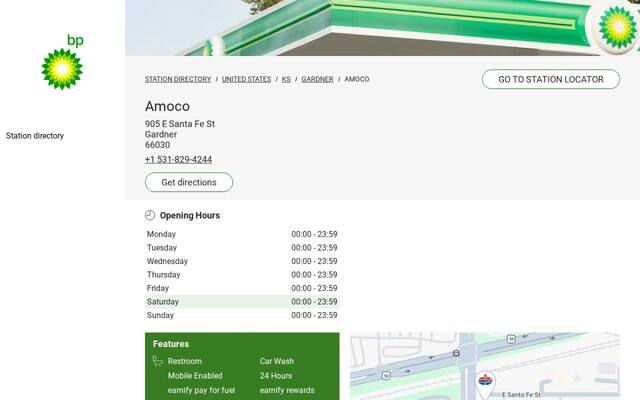
Task: Click the bp helios logo on the canopy image
Action: coord(617,27)
